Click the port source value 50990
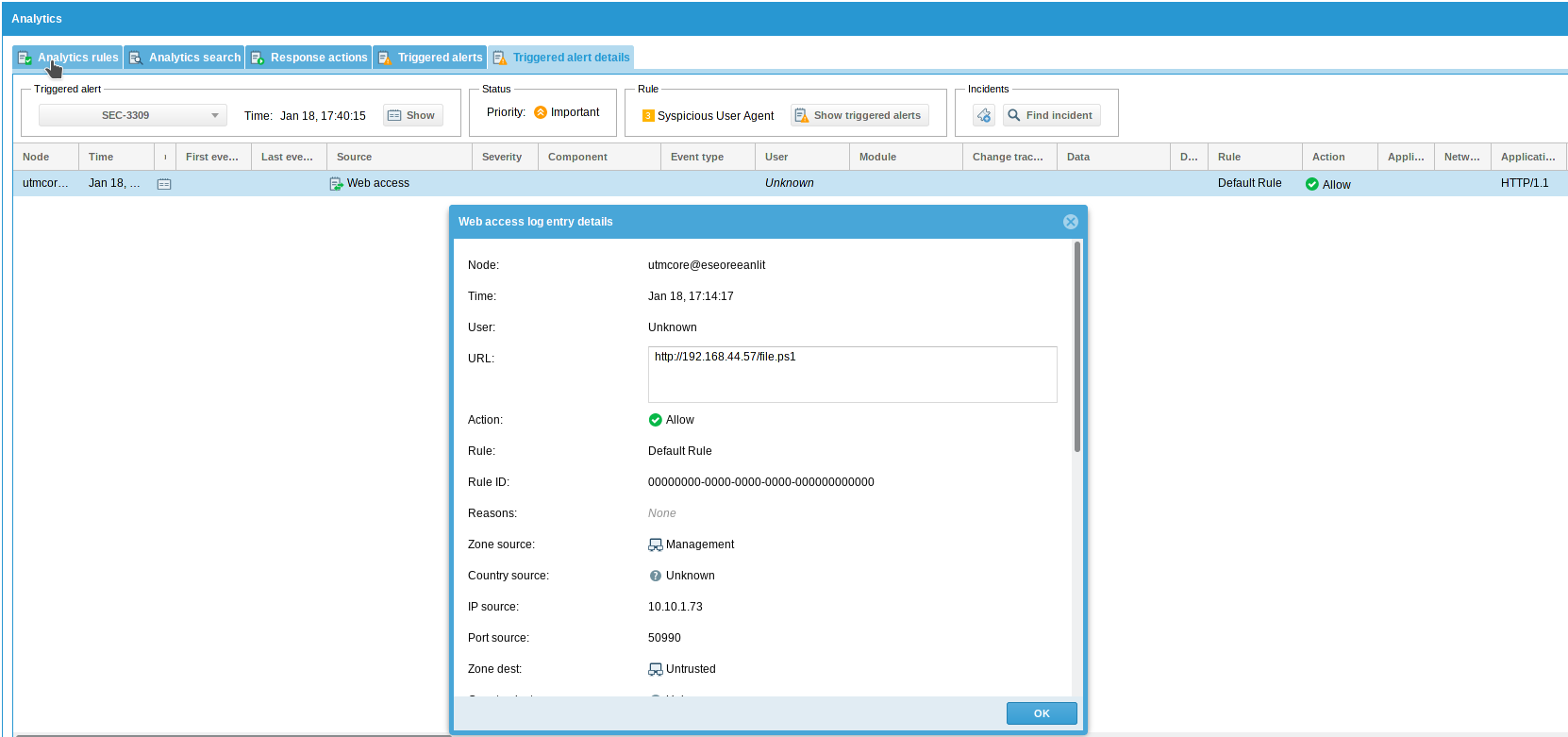Image resolution: width=1568 pixels, height=737 pixels. pyautogui.click(x=664, y=638)
